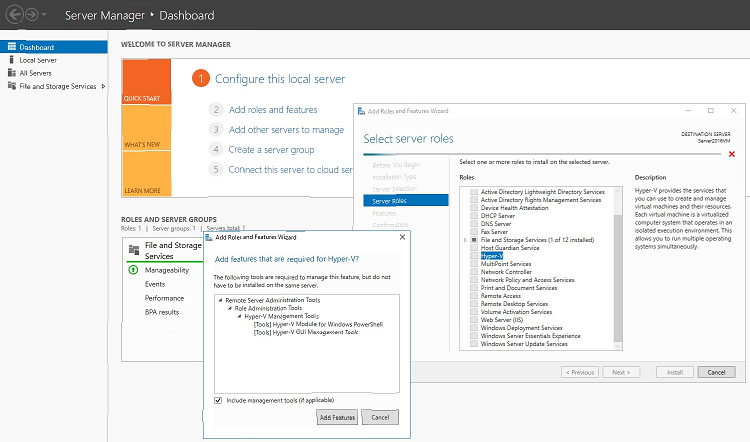Cancel the Hyper-V required features dialog
Image resolution: width=750 pixels, height=442 pixels.
point(380,417)
